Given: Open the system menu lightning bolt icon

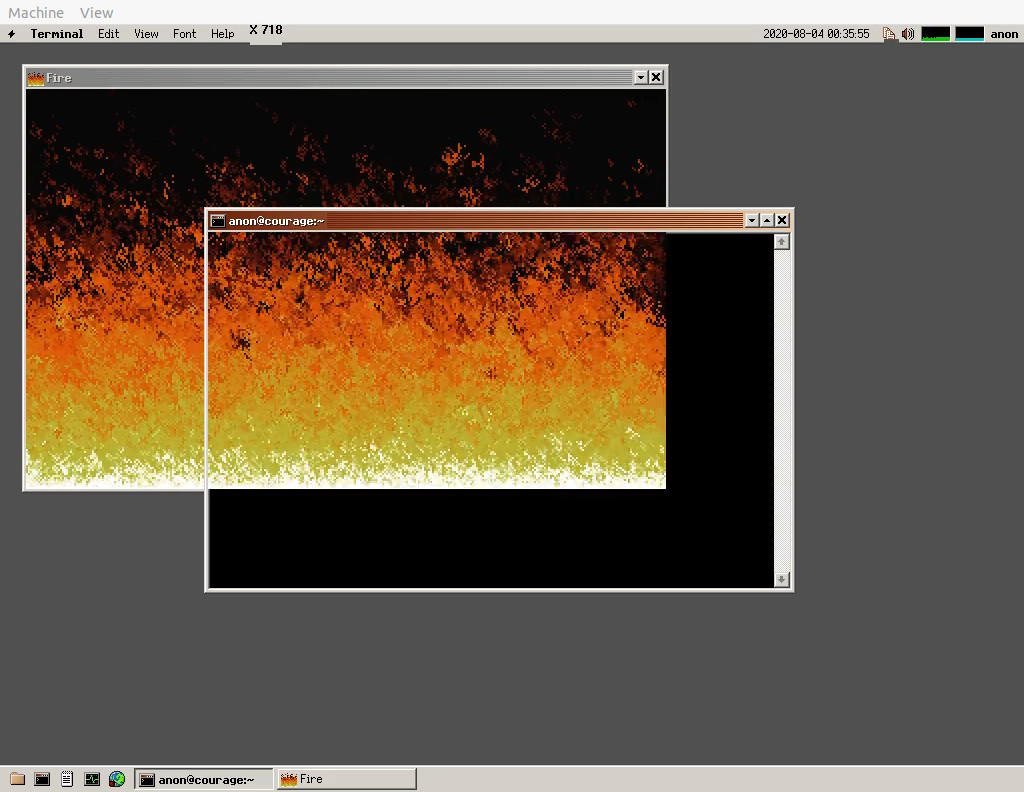Looking at the screenshot, I should 12,33.
